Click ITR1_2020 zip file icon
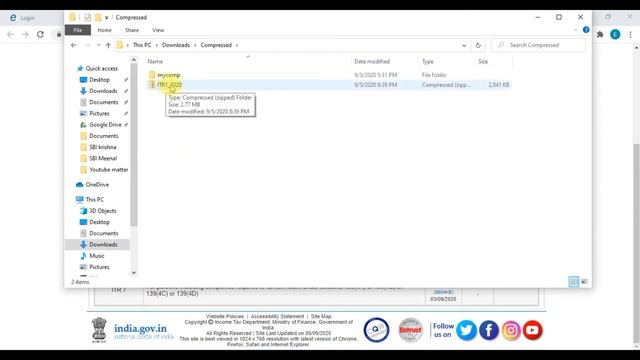The image size is (640, 360). click(x=152, y=85)
